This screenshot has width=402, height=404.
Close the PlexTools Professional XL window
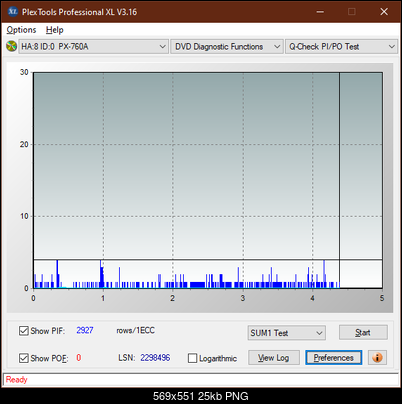click(384, 12)
